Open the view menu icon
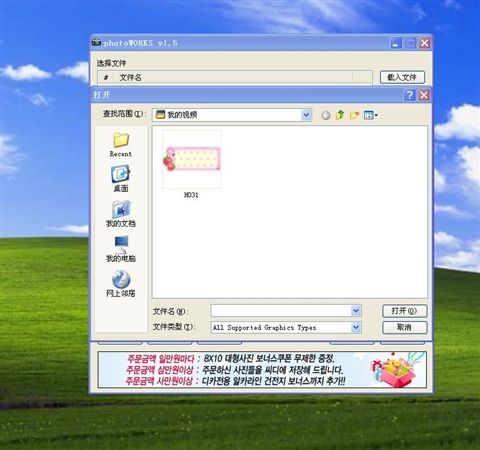480x450 pixels. coord(370,115)
